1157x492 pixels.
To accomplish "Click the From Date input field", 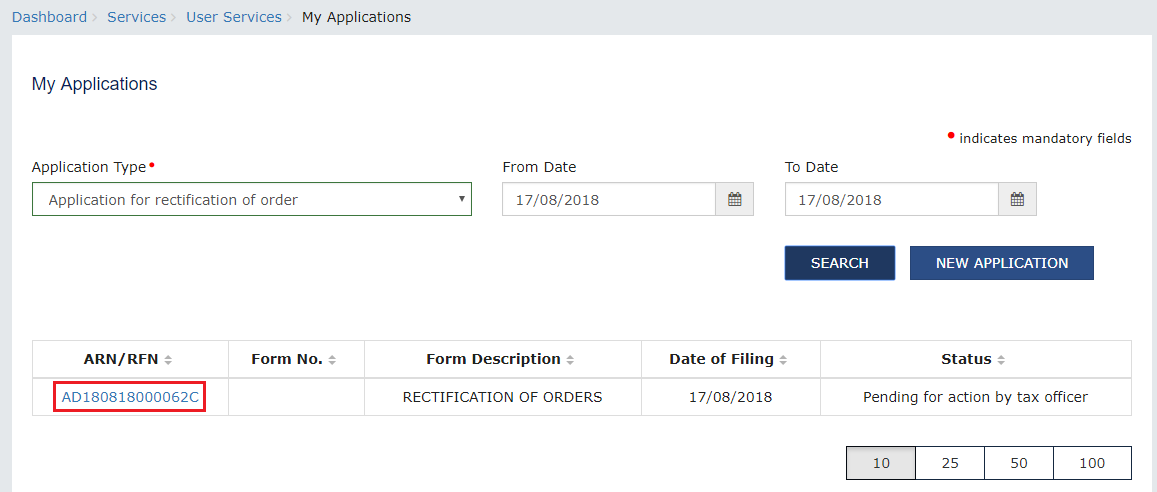I will click(608, 200).
